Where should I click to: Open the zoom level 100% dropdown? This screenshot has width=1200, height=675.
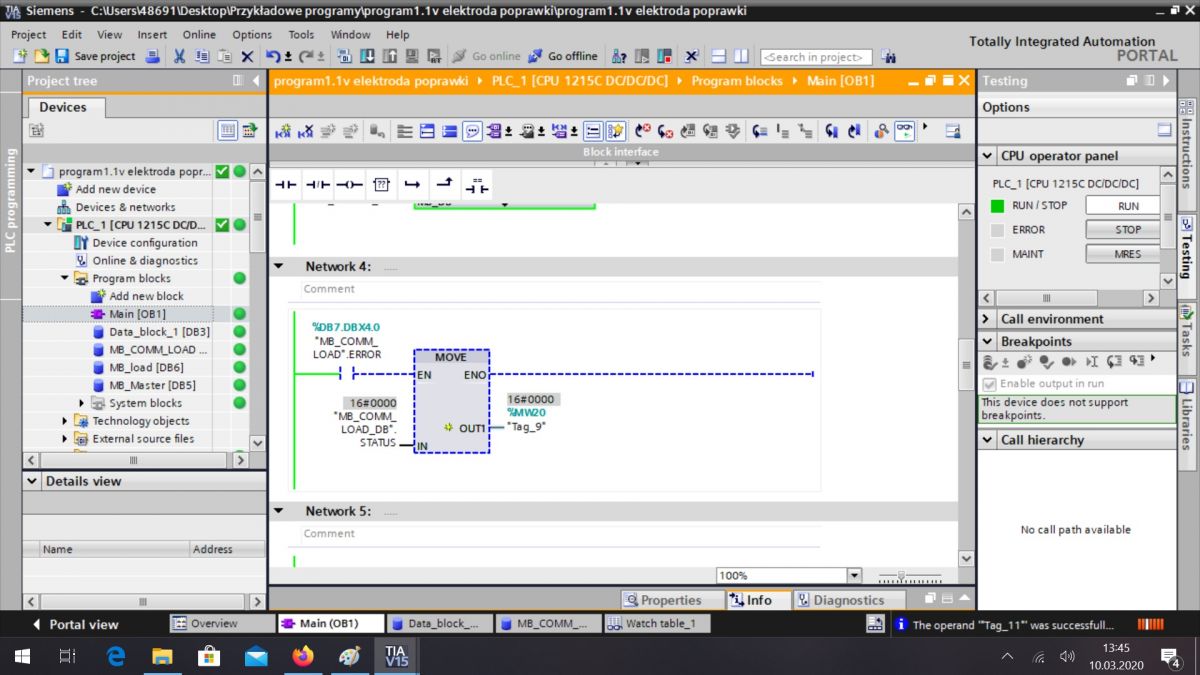pos(853,576)
